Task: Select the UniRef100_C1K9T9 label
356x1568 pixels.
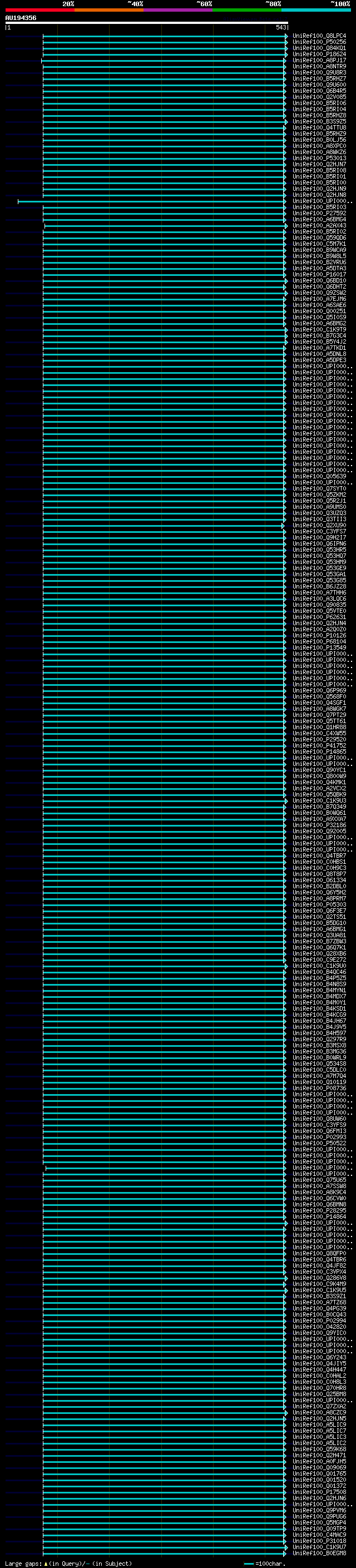Action: 319,329
